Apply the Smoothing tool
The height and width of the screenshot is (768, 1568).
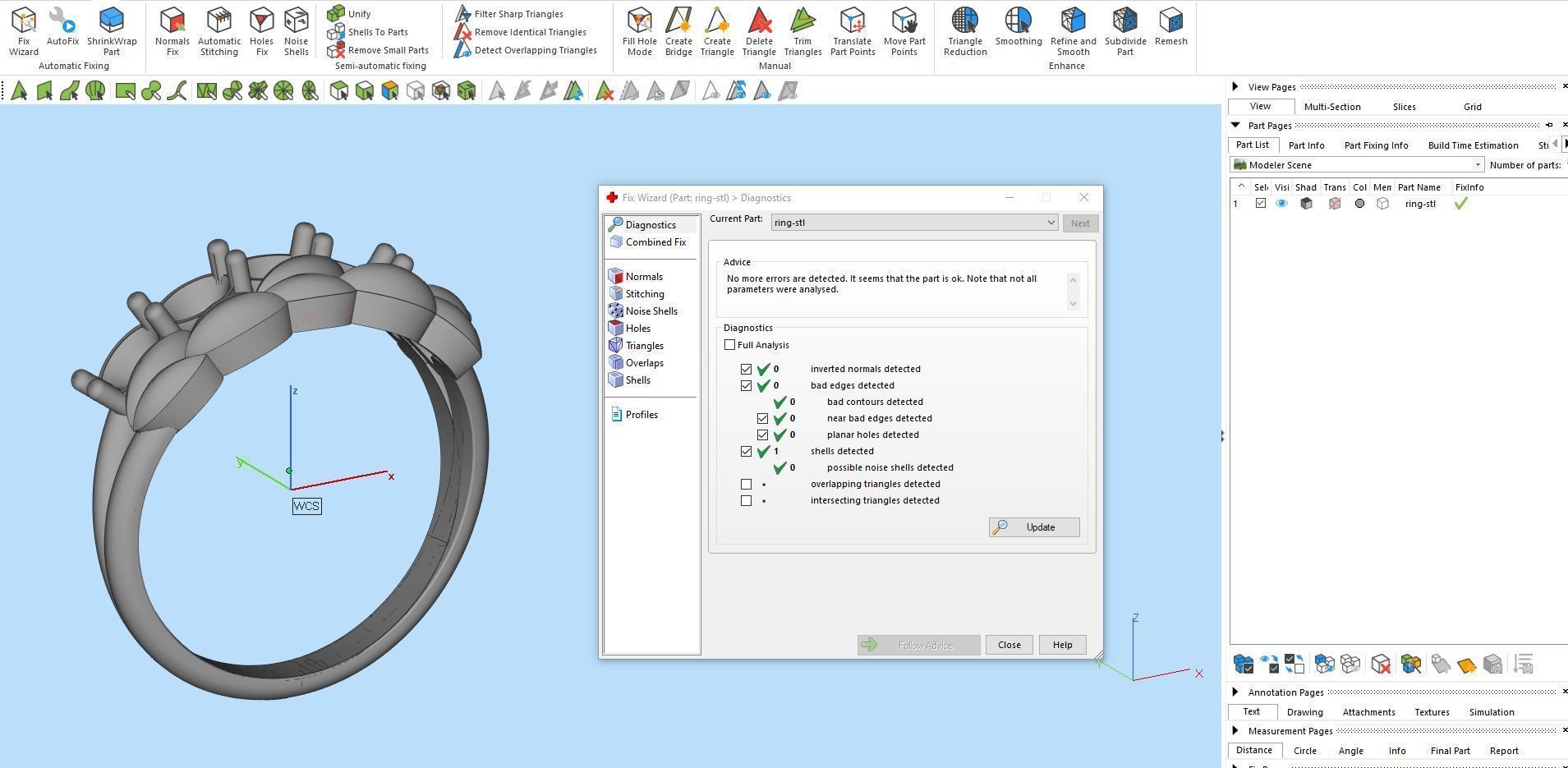pos(1019,27)
